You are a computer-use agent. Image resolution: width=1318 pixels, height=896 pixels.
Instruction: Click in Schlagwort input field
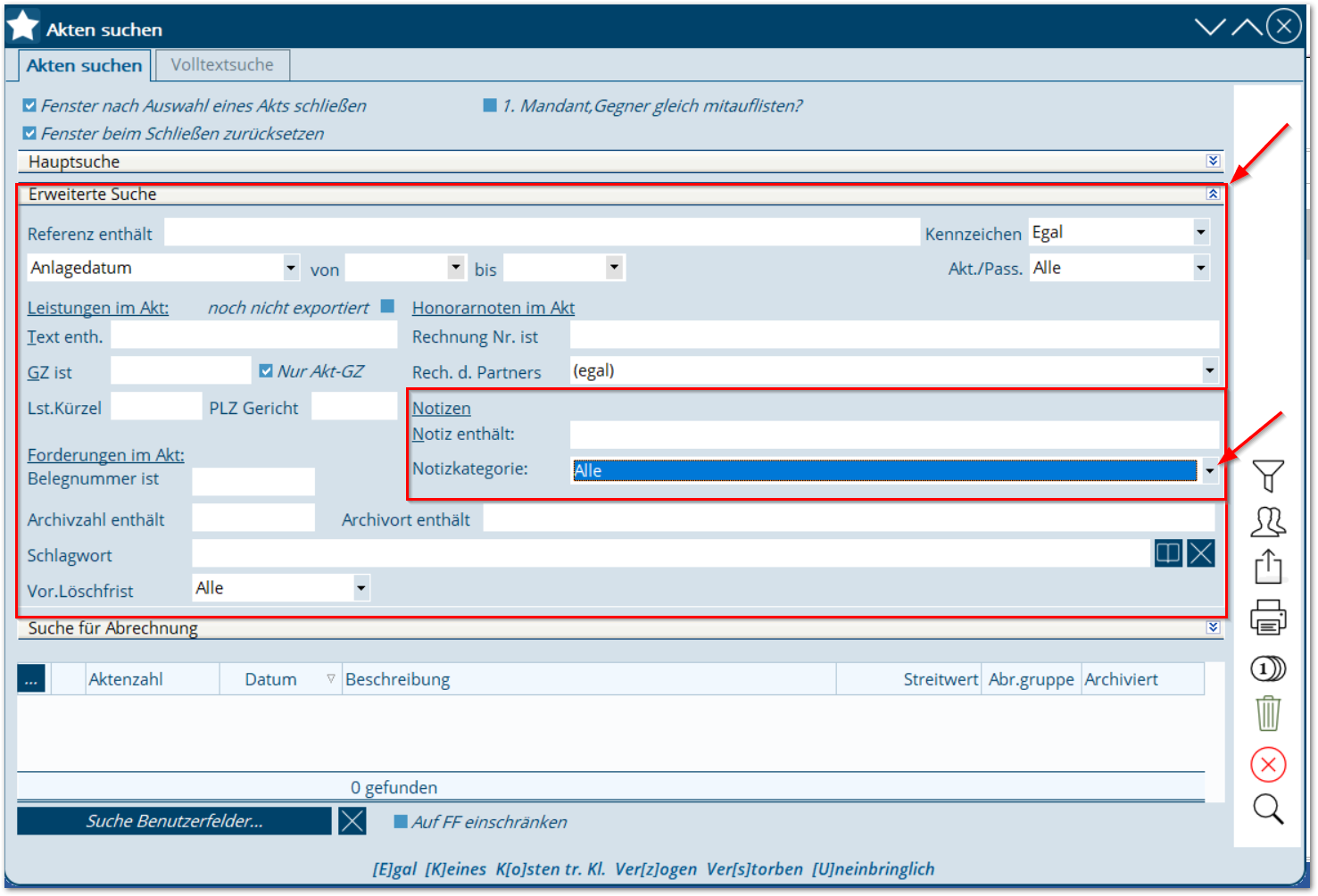click(x=671, y=553)
